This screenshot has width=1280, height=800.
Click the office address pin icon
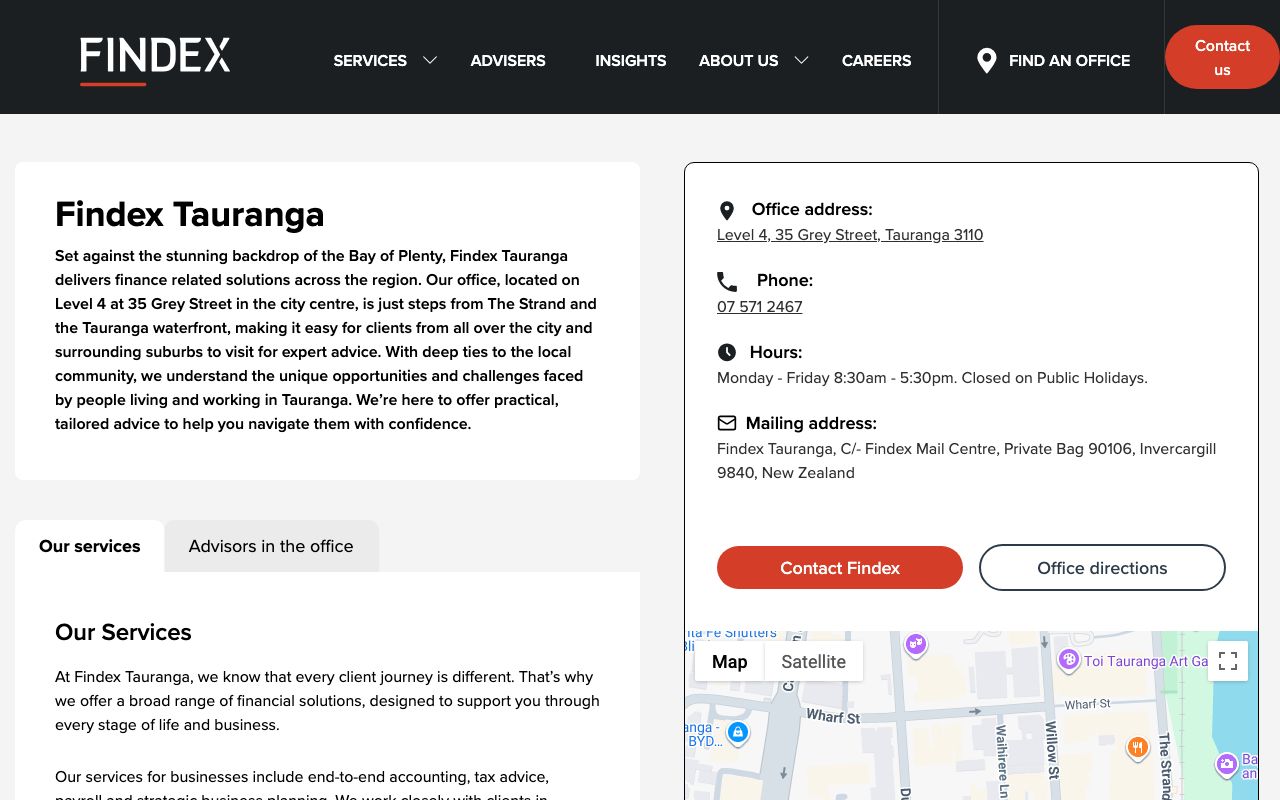tap(727, 210)
